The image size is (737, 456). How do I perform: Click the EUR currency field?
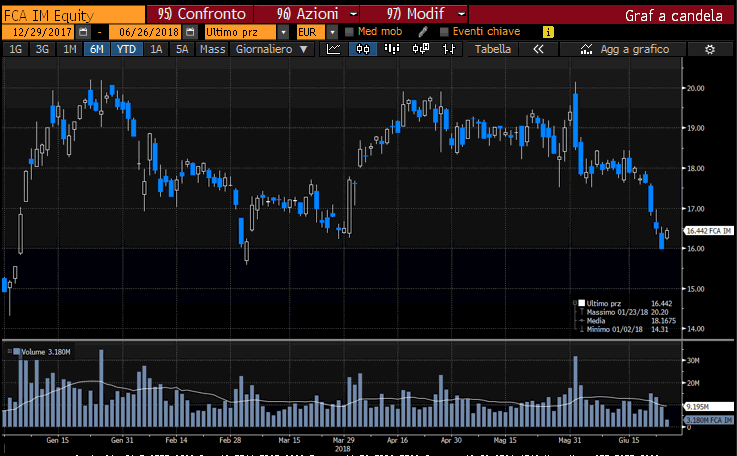coord(310,32)
